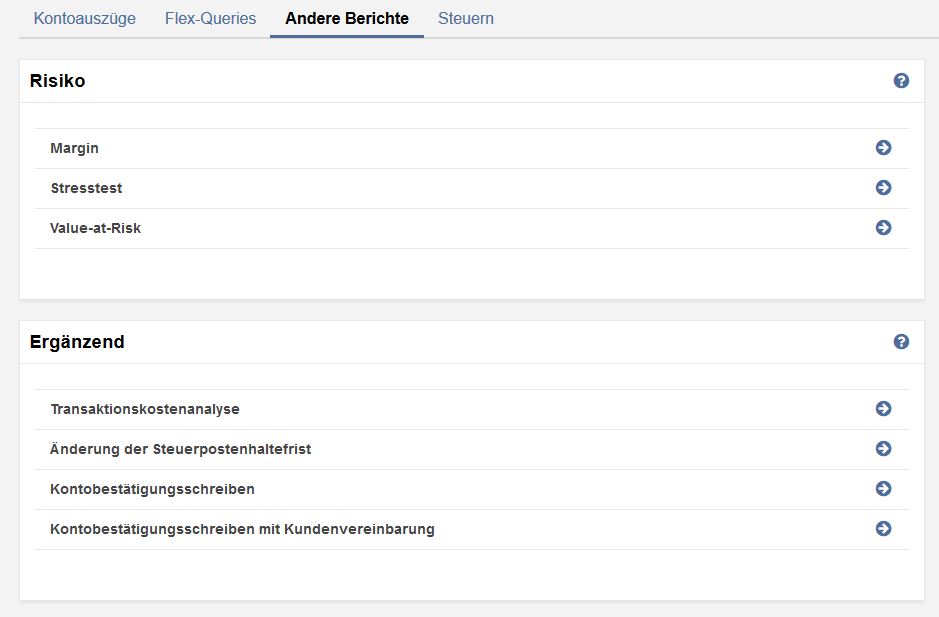The image size is (939, 617).
Task: Click arrow next to Änderung der Steuerpostenhaltefrist
Action: pyautogui.click(x=883, y=449)
